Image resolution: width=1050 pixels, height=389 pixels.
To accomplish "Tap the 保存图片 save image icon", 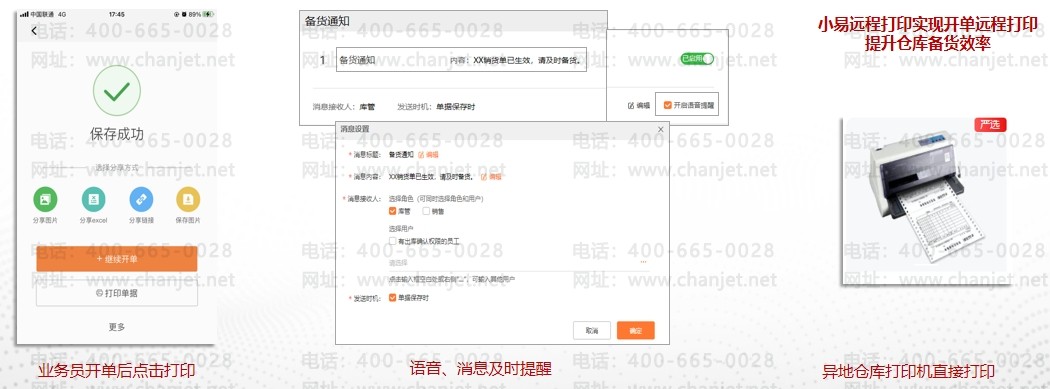I will point(188,199).
